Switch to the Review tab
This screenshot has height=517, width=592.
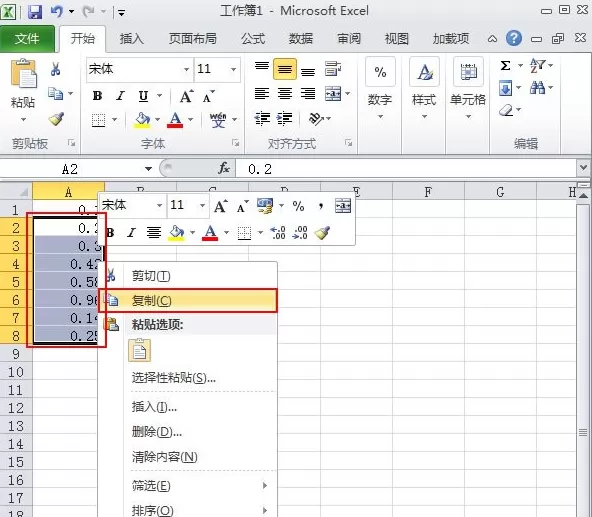[349, 39]
